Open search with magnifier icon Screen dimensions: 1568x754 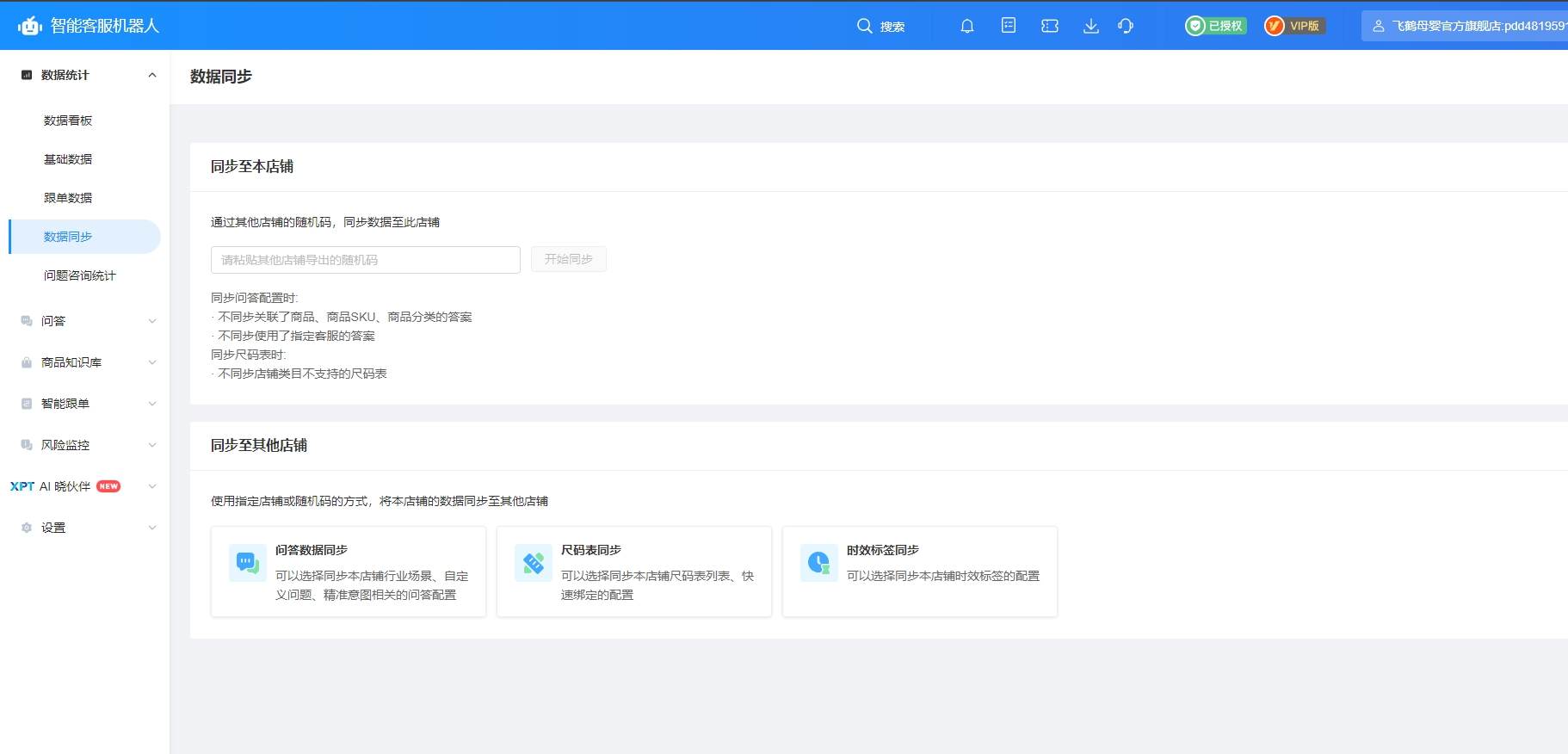point(865,26)
